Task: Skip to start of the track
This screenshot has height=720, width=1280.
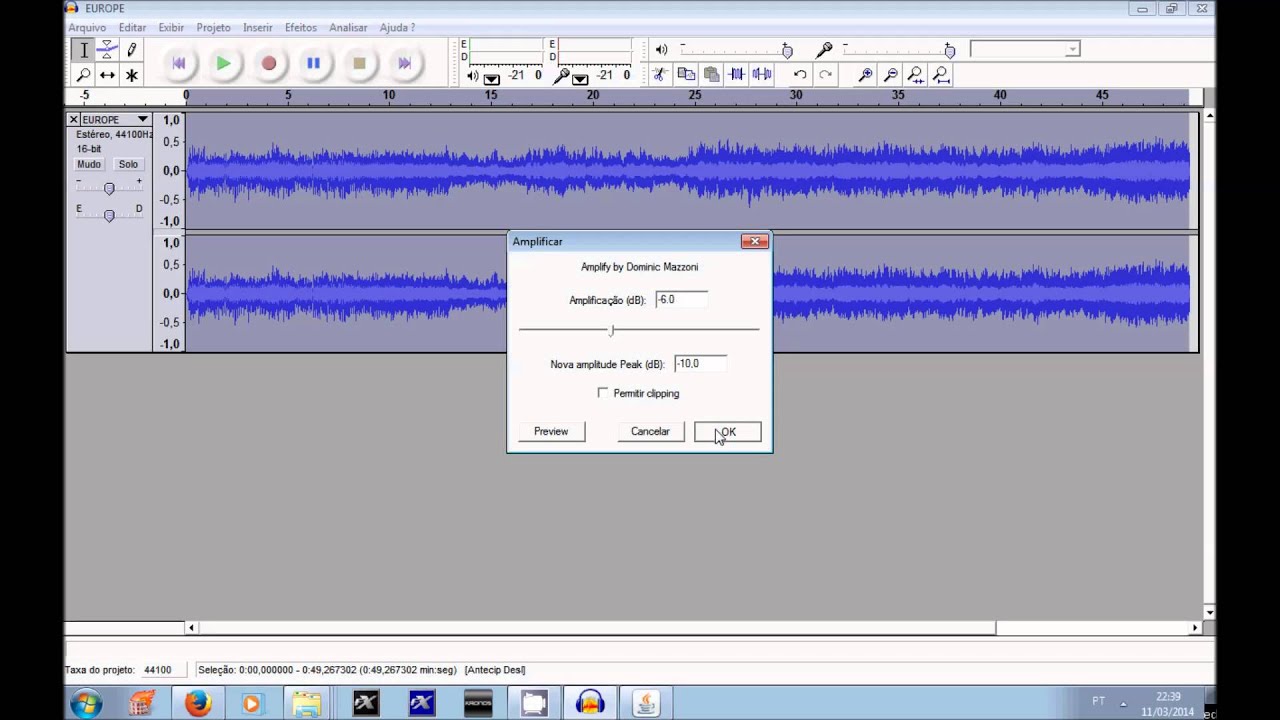Action: click(179, 63)
